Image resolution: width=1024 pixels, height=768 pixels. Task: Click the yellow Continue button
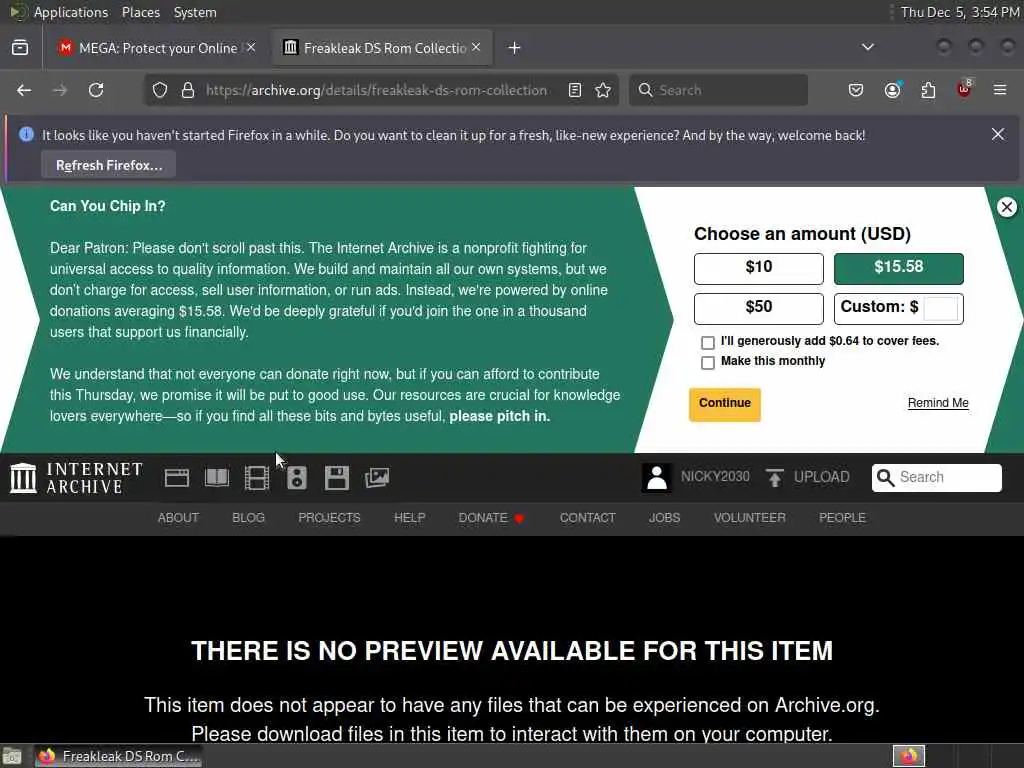(x=724, y=404)
